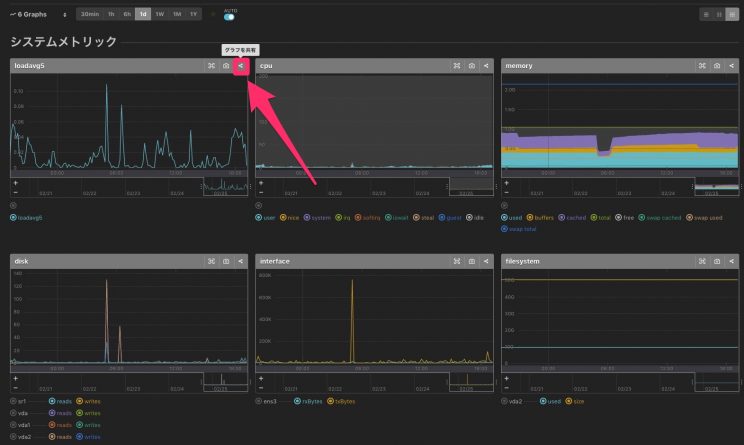Click the share icon on disk graph
This screenshot has height=445, width=744.
(x=240, y=261)
